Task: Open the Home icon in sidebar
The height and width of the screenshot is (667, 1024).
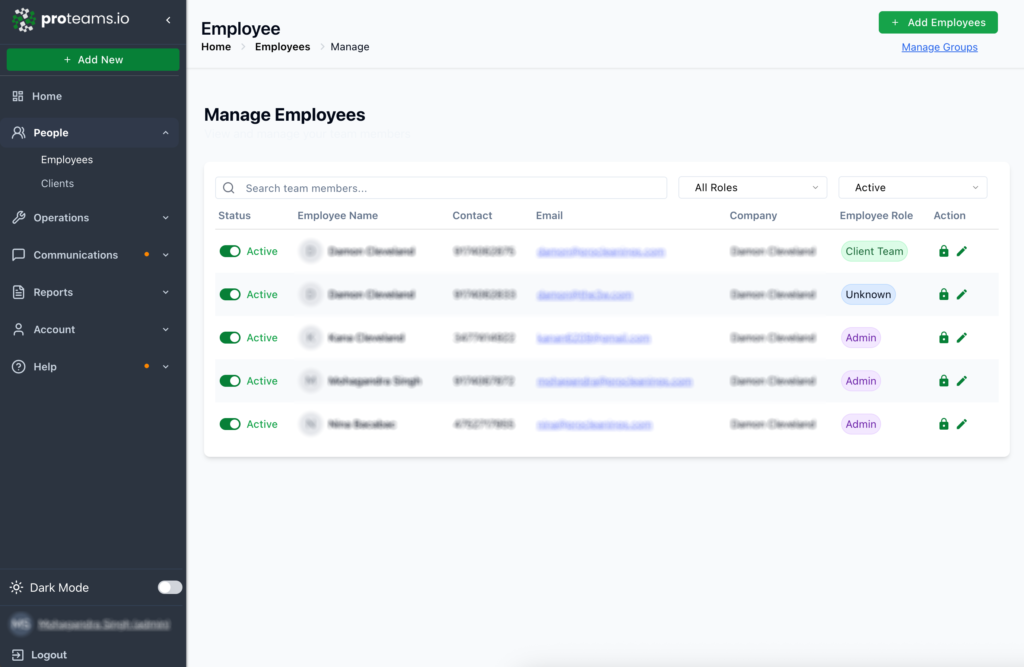Action: 17,96
